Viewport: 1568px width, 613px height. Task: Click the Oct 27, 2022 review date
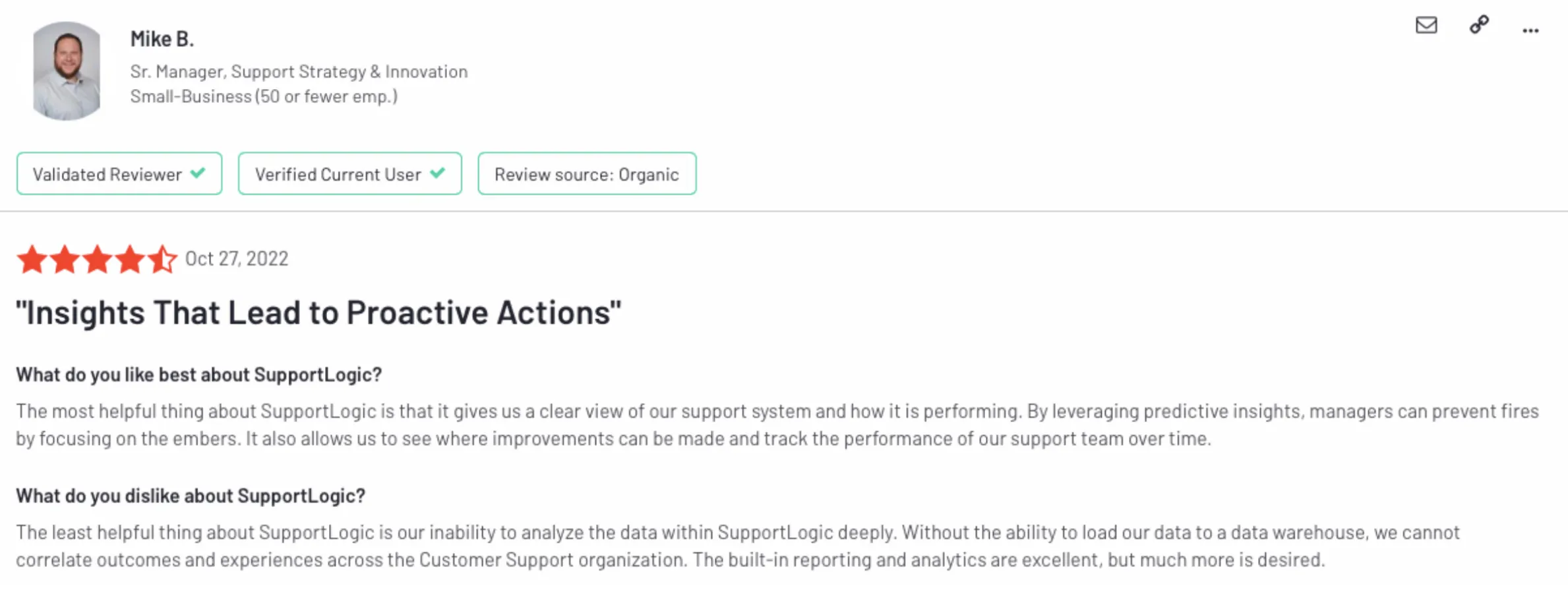(237, 258)
